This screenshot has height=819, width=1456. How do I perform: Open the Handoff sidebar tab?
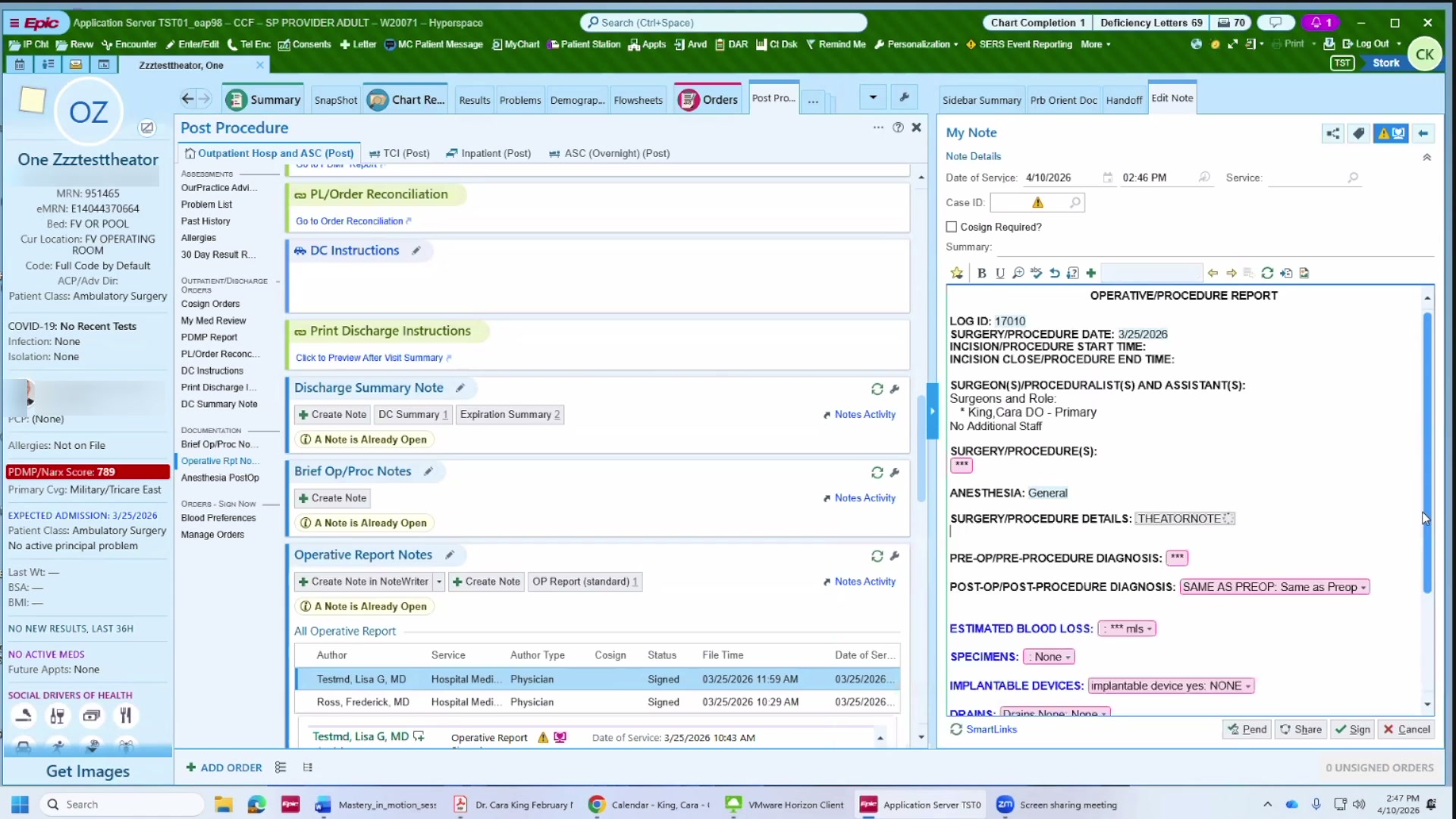pyautogui.click(x=1123, y=100)
